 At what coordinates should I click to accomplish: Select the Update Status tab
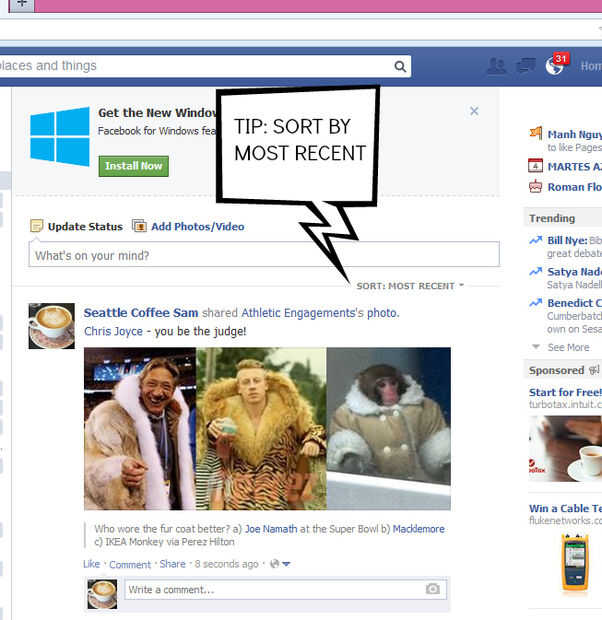(x=77, y=227)
